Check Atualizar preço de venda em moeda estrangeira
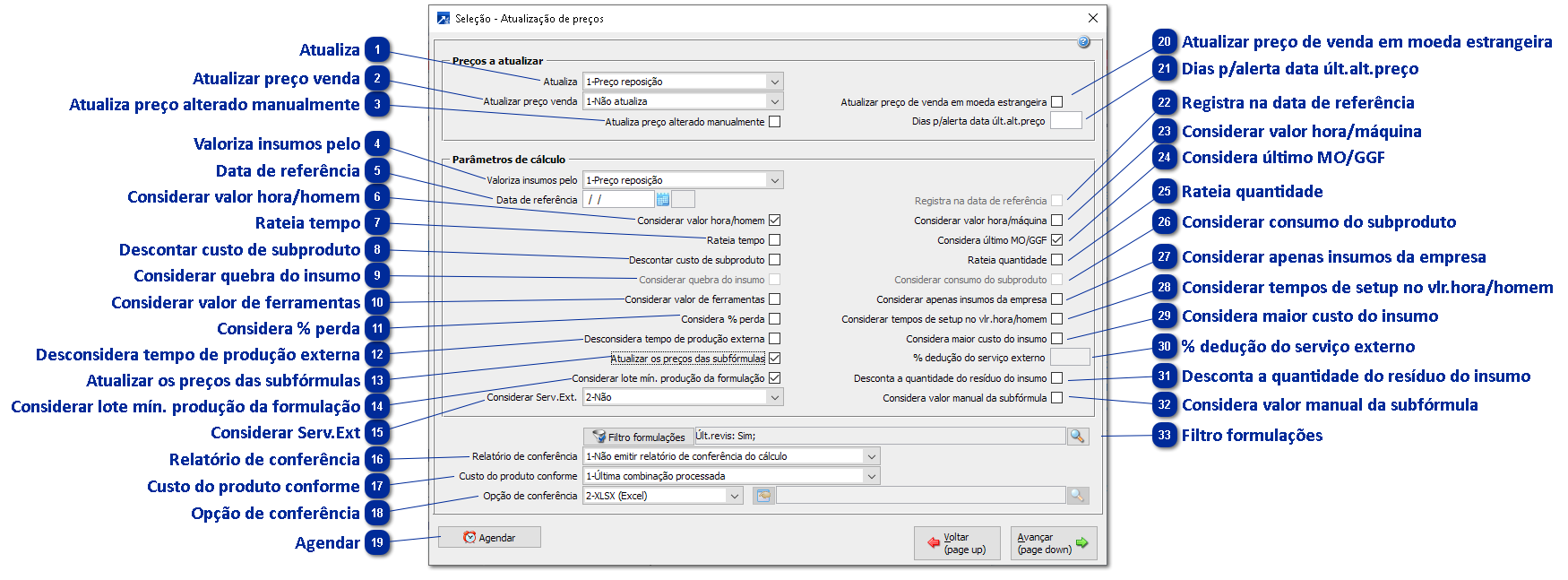Screen dimensions: 1568x580 1057,102
